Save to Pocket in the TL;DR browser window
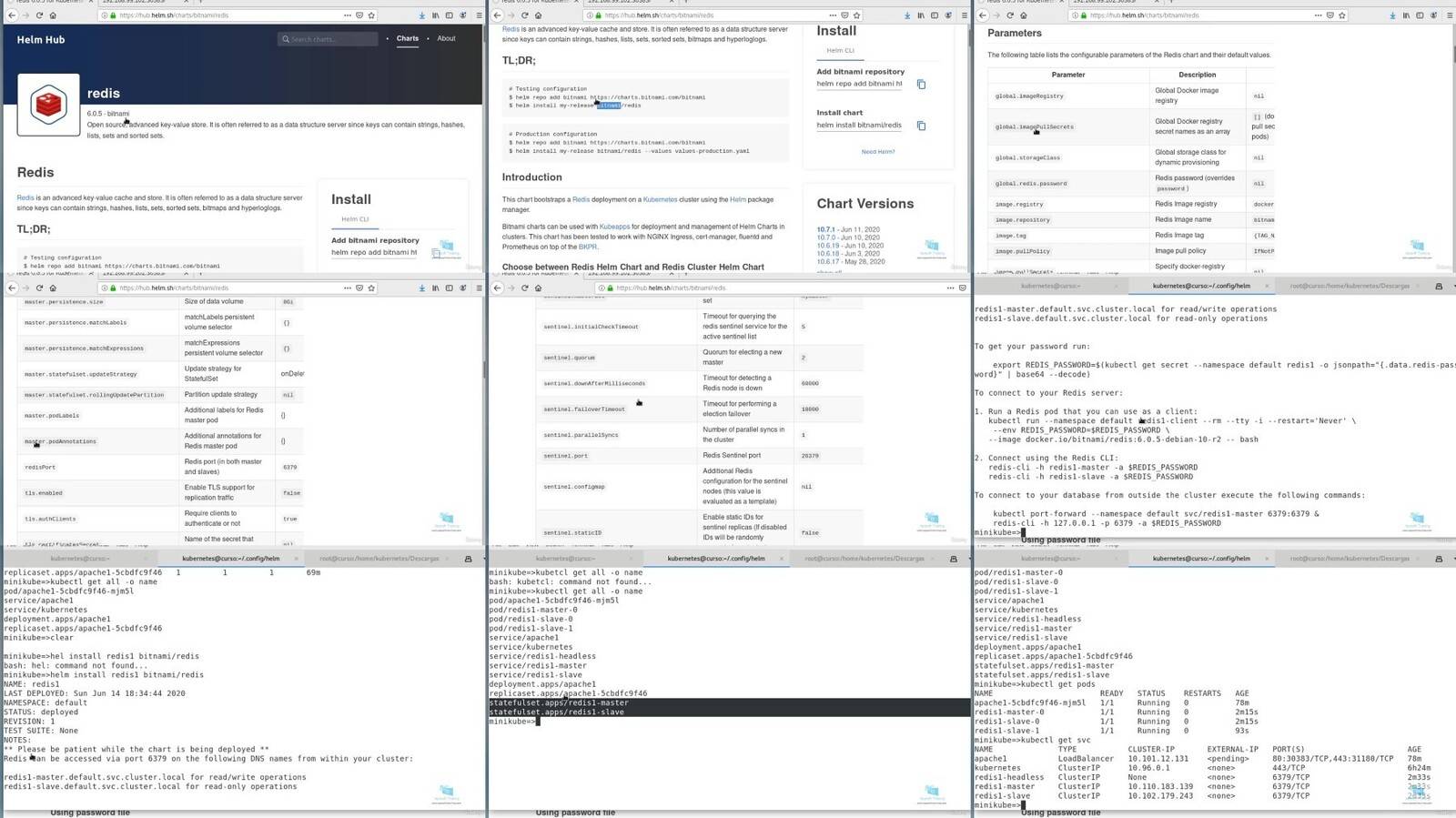The image size is (1456, 818). pyautogui.click(x=845, y=15)
